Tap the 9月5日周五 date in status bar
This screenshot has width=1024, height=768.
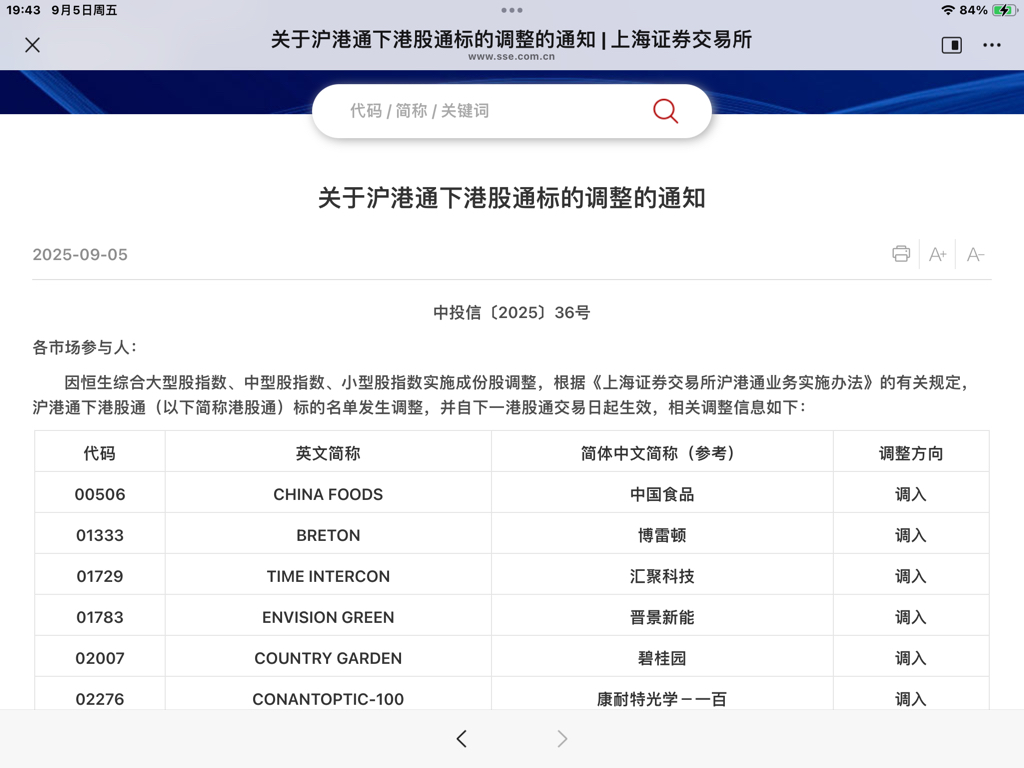(x=84, y=10)
